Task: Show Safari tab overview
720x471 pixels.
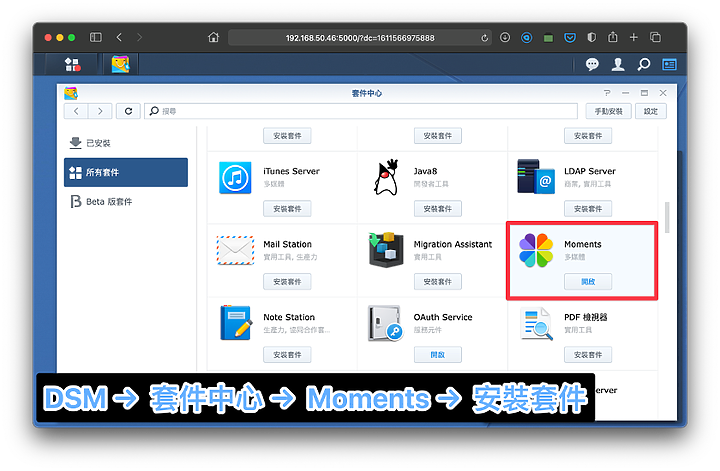Action: pyautogui.click(x=655, y=38)
